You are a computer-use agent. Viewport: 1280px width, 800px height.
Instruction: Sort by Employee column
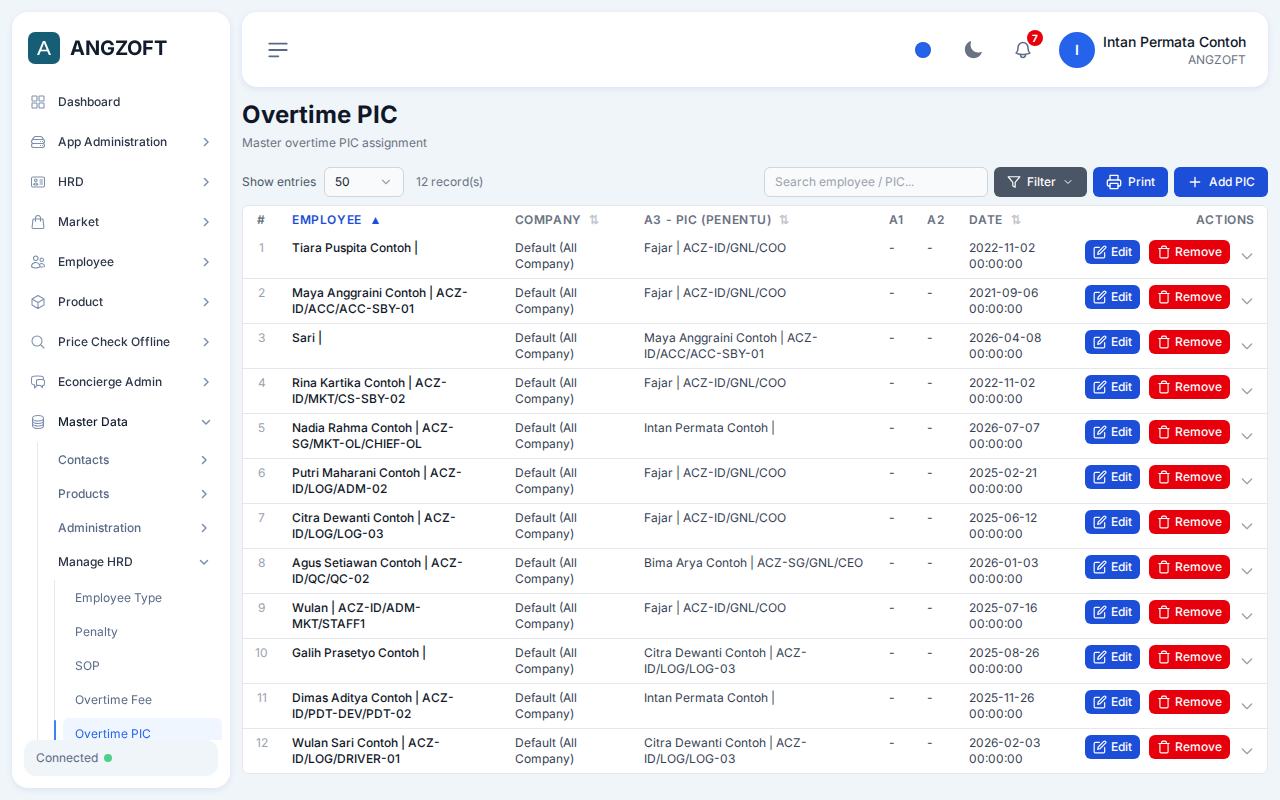click(336, 220)
